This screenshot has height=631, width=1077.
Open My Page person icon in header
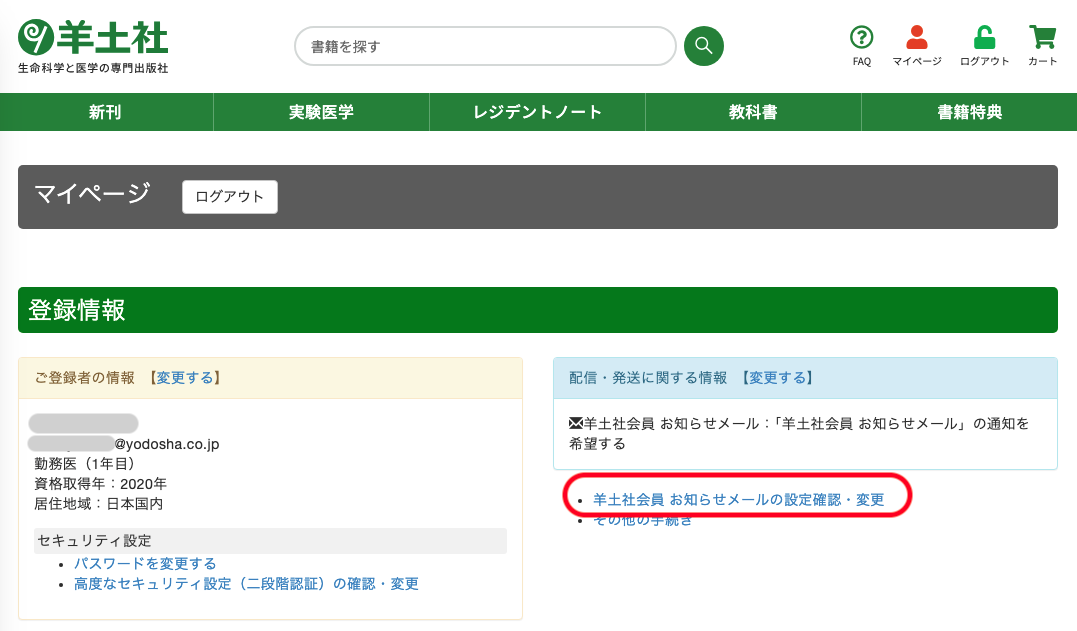coord(916,39)
